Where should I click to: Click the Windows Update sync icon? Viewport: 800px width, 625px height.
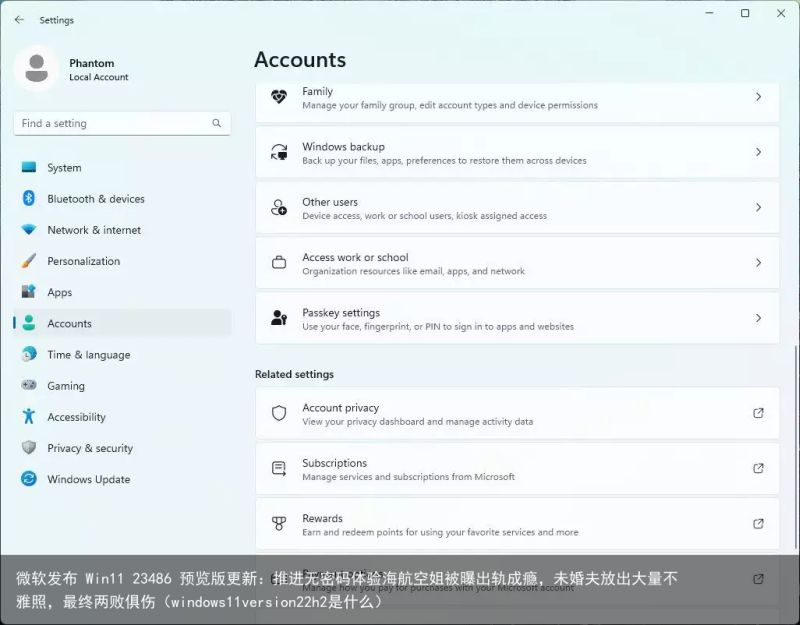[x=29, y=479]
